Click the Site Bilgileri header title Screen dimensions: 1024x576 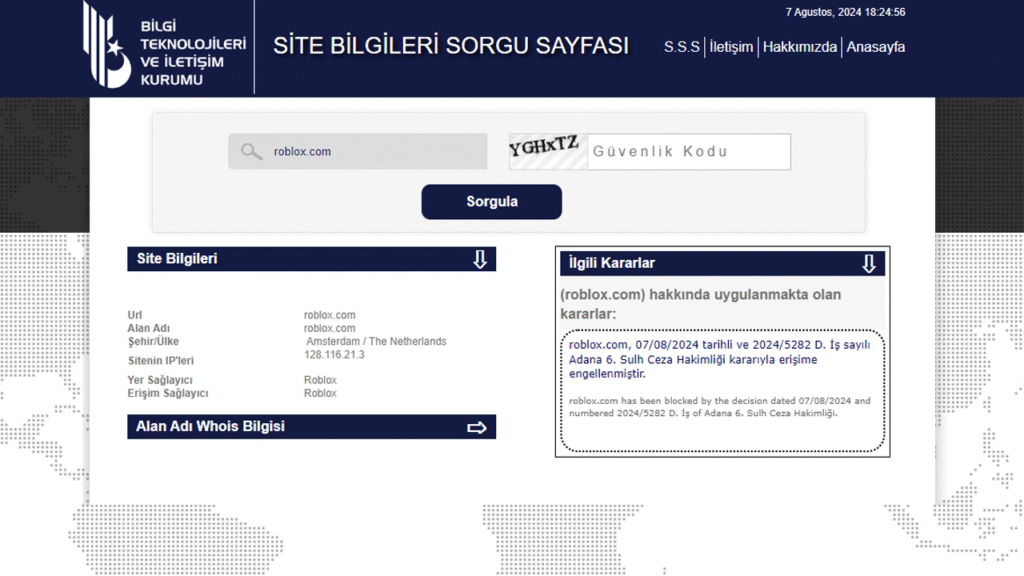pos(177,259)
